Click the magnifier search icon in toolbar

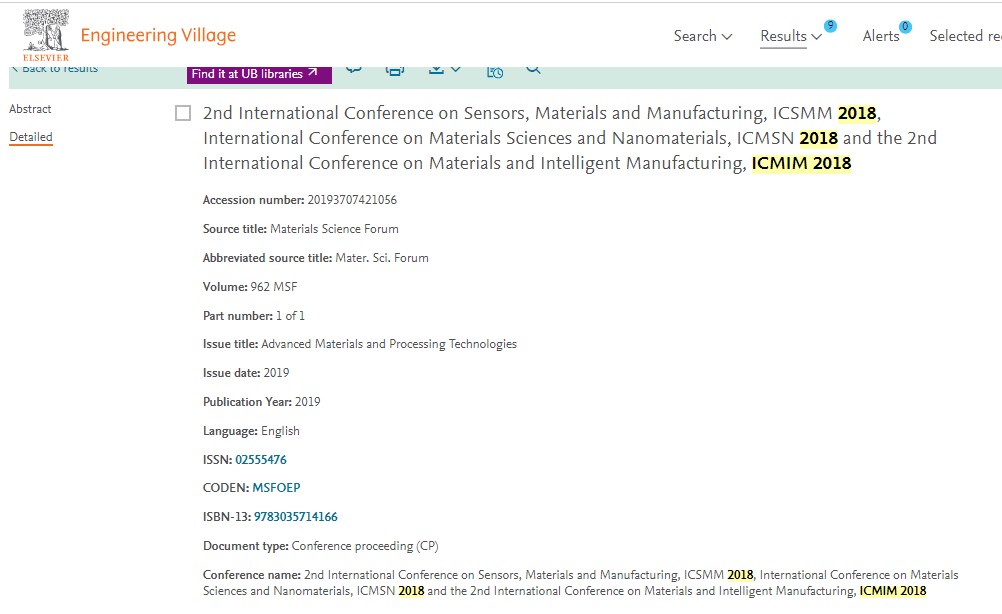534,70
